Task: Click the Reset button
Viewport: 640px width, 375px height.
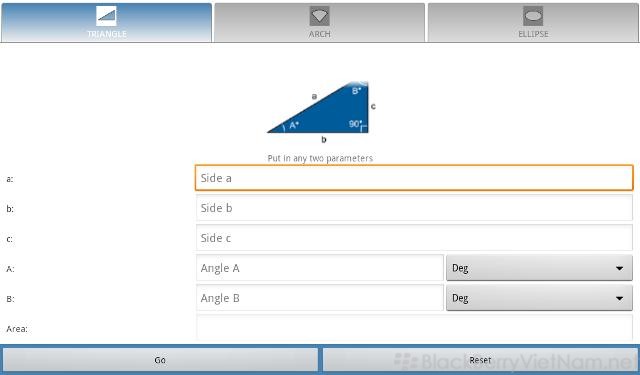Action: 480,360
